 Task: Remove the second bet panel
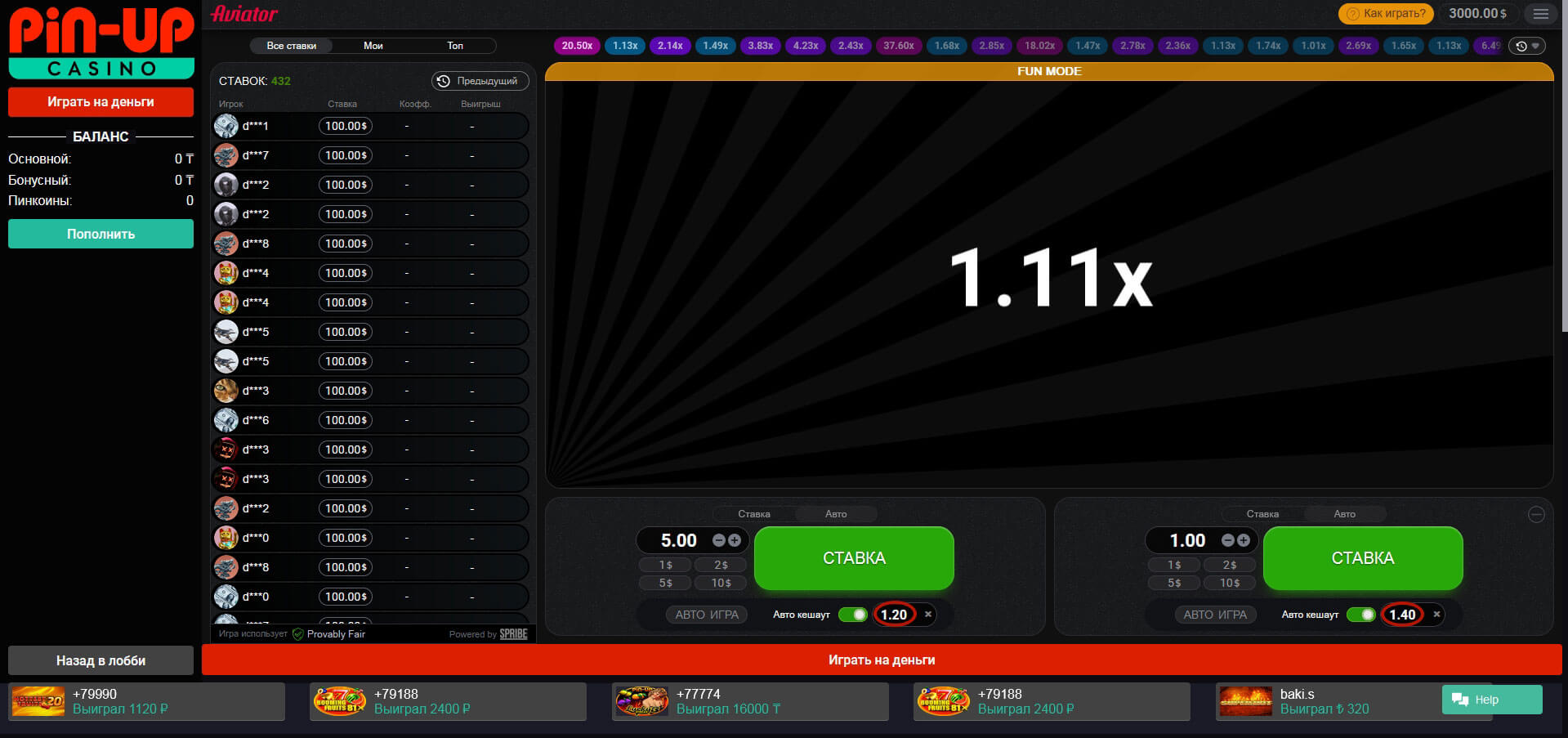click(1536, 514)
